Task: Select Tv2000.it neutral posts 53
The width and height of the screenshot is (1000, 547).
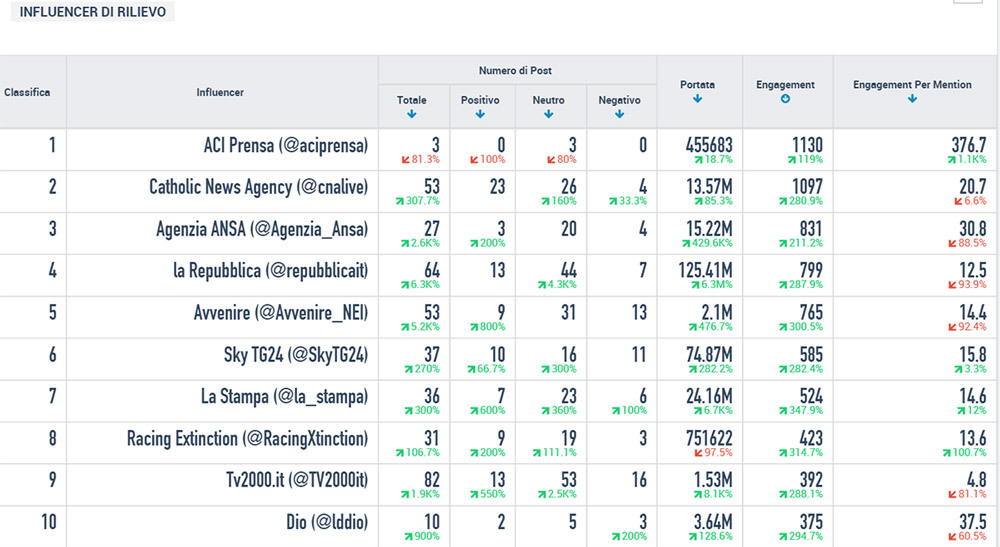Action: (569, 480)
